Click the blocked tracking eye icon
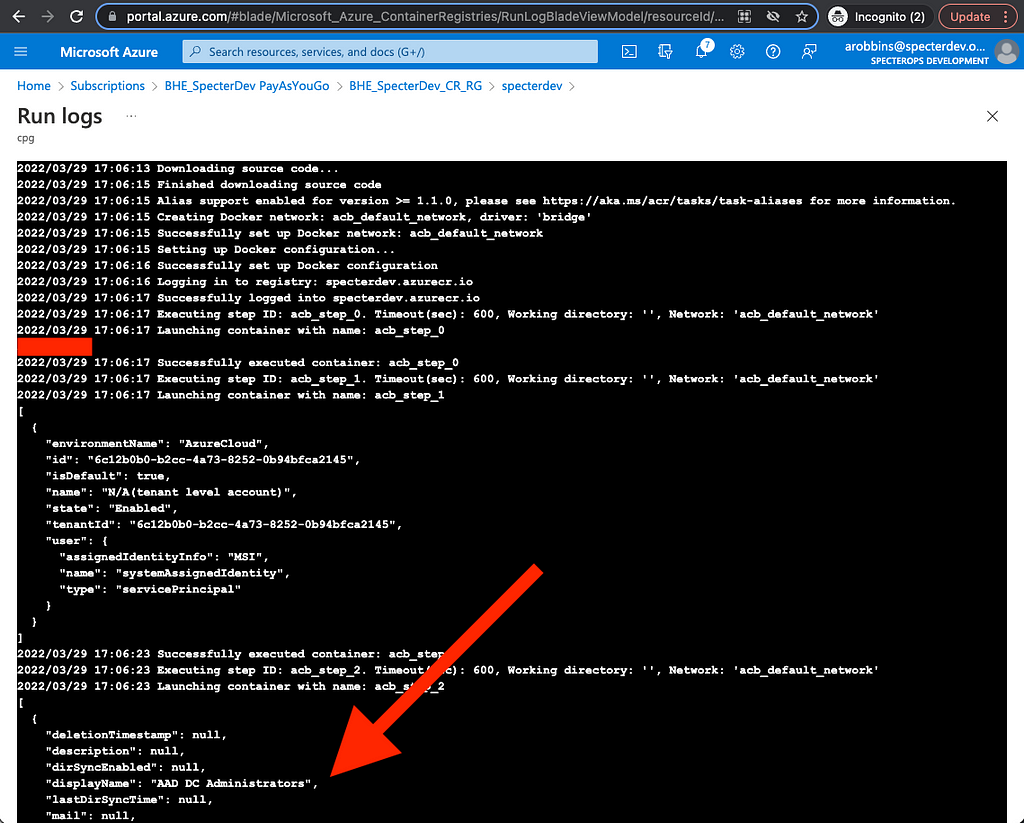The image size is (1024, 823). click(773, 17)
